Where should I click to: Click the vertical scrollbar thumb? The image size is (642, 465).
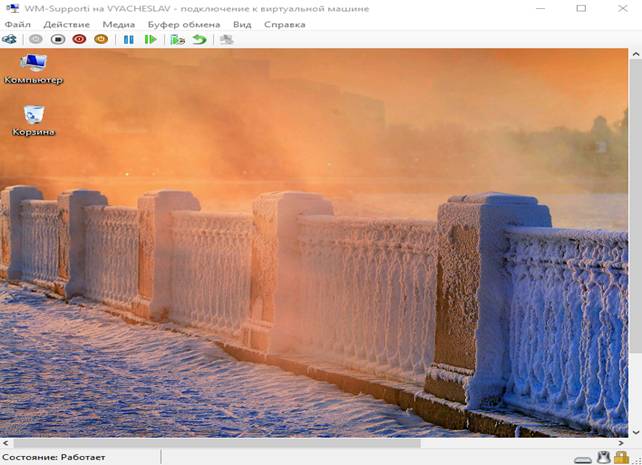point(635,205)
